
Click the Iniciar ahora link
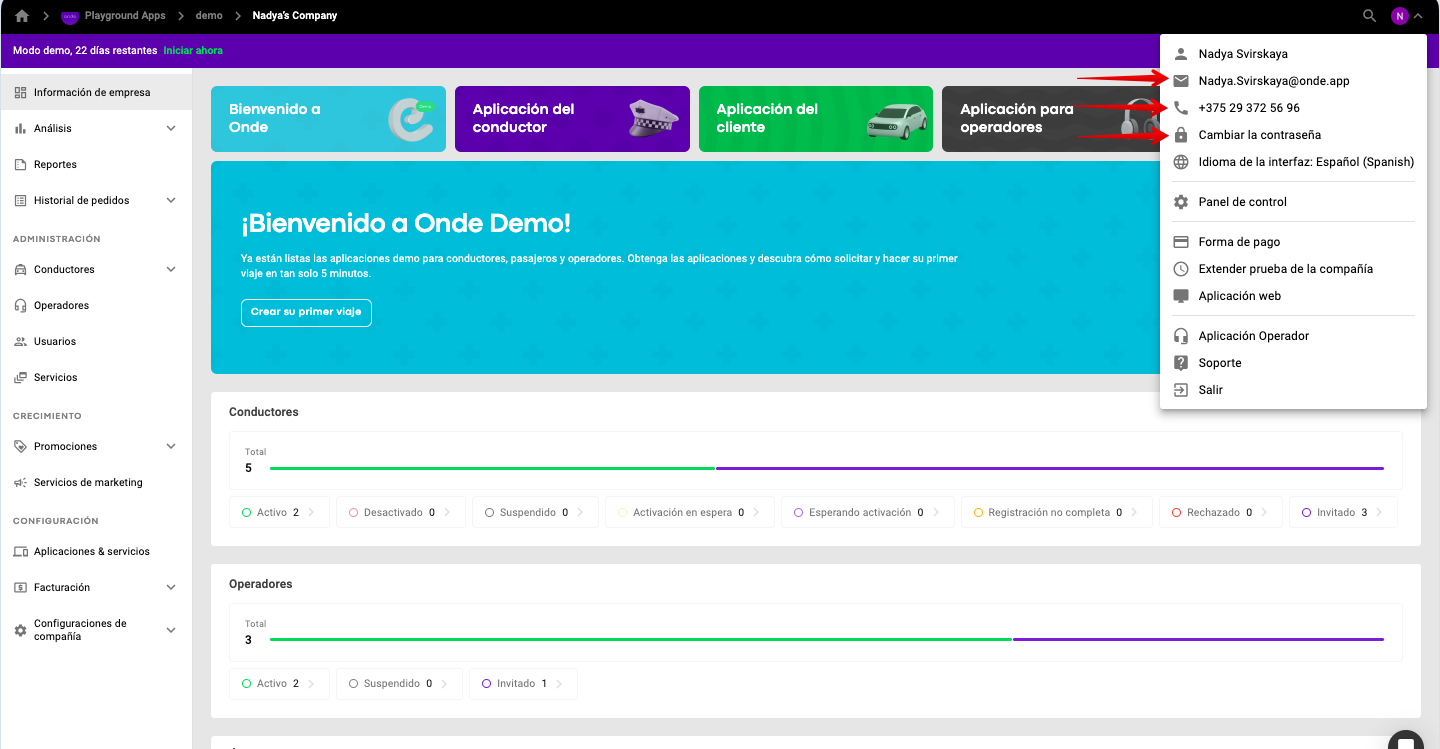(x=193, y=51)
